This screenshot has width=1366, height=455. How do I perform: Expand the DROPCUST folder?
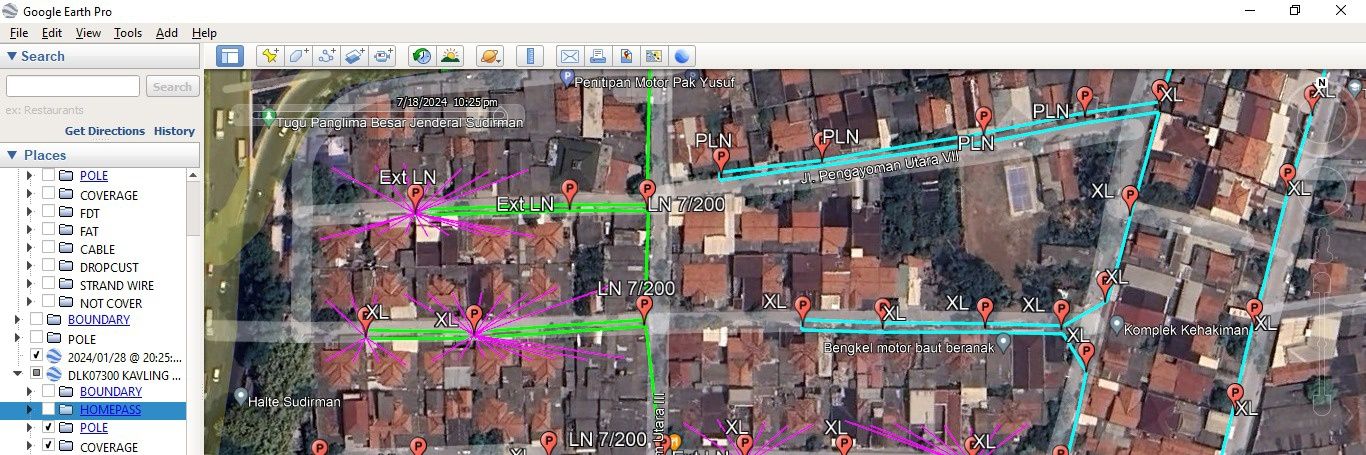point(30,267)
